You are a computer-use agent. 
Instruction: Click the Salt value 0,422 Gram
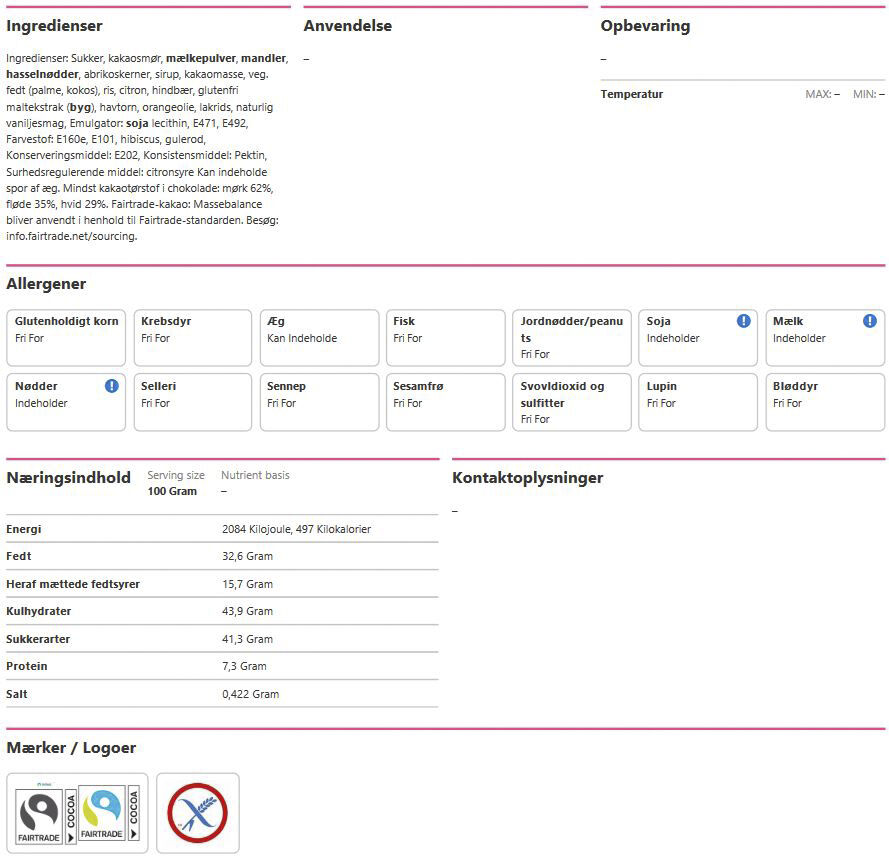(251, 694)
